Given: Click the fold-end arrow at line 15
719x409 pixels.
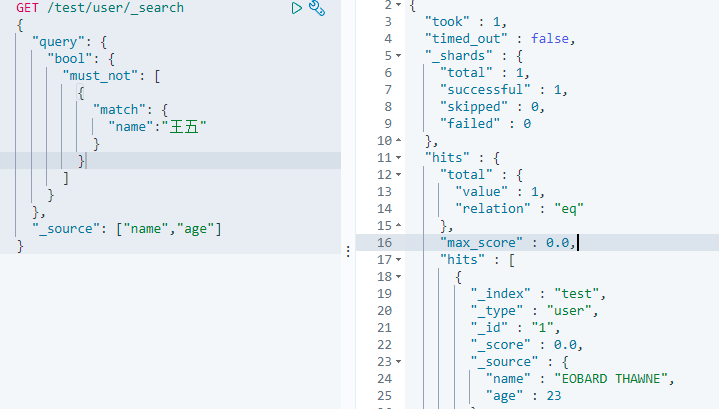Looking at the screenshot, I should (400, 226).
